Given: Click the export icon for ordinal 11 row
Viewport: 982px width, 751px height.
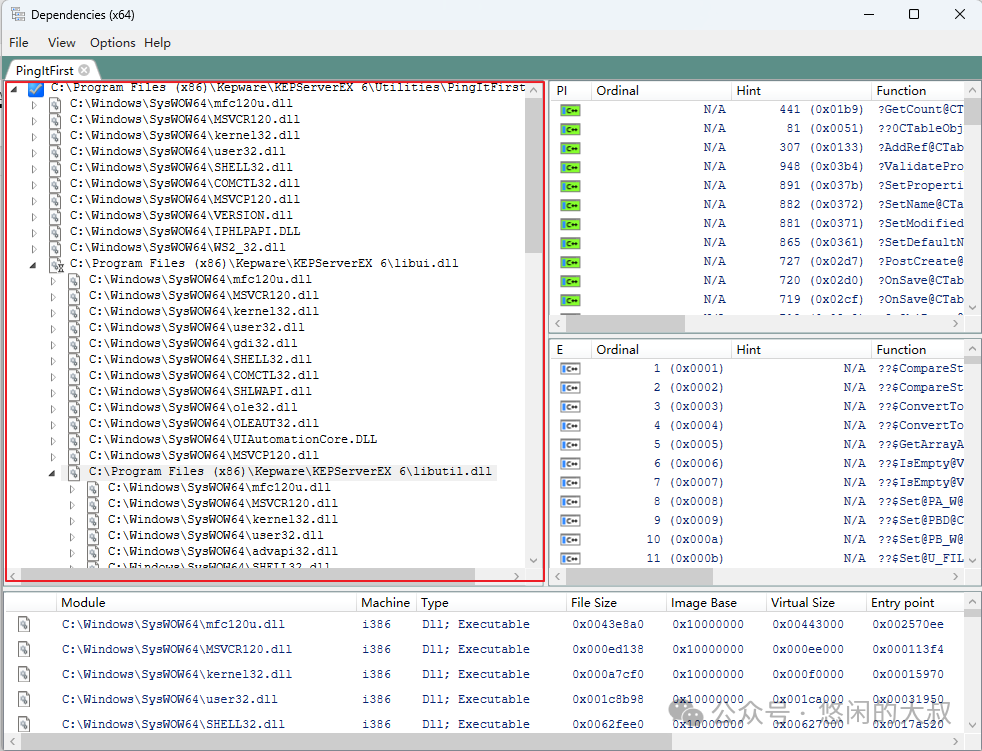Looking at the screenshot, I should point(570,559).
